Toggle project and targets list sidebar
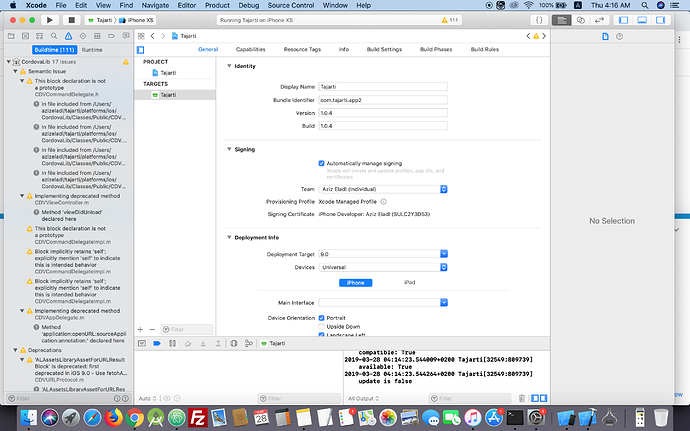Screen dimensions: 690x431 click(x=140, y=50)
